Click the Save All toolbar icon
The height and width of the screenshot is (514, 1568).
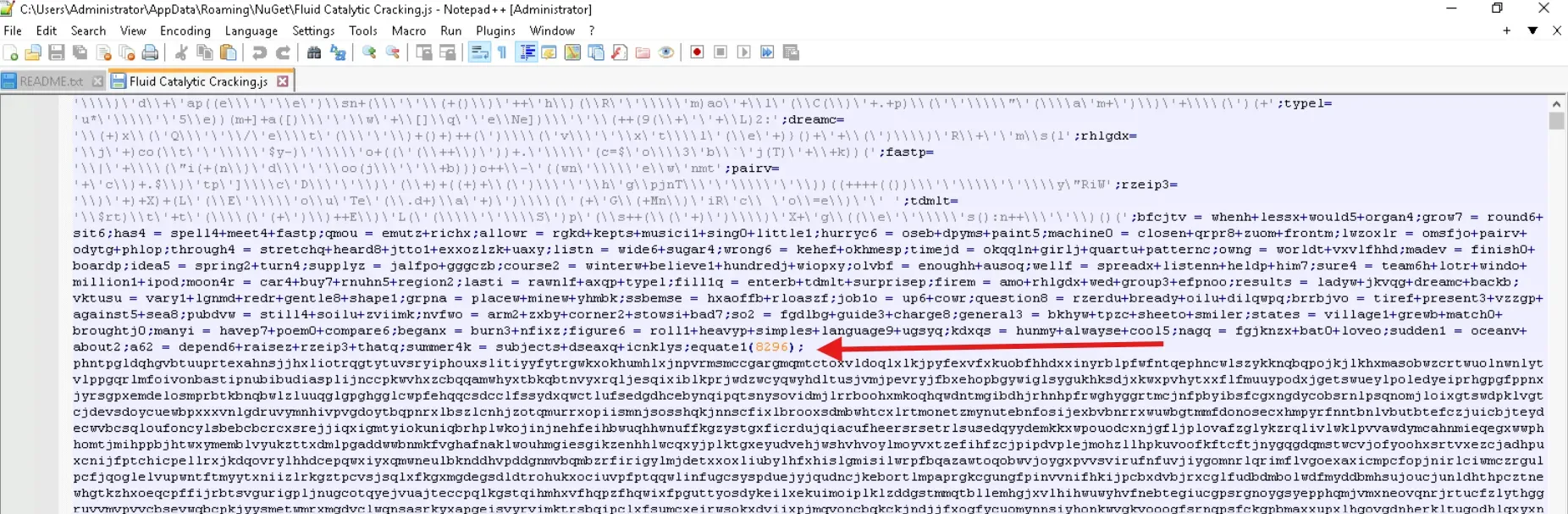tap(80, 53)
